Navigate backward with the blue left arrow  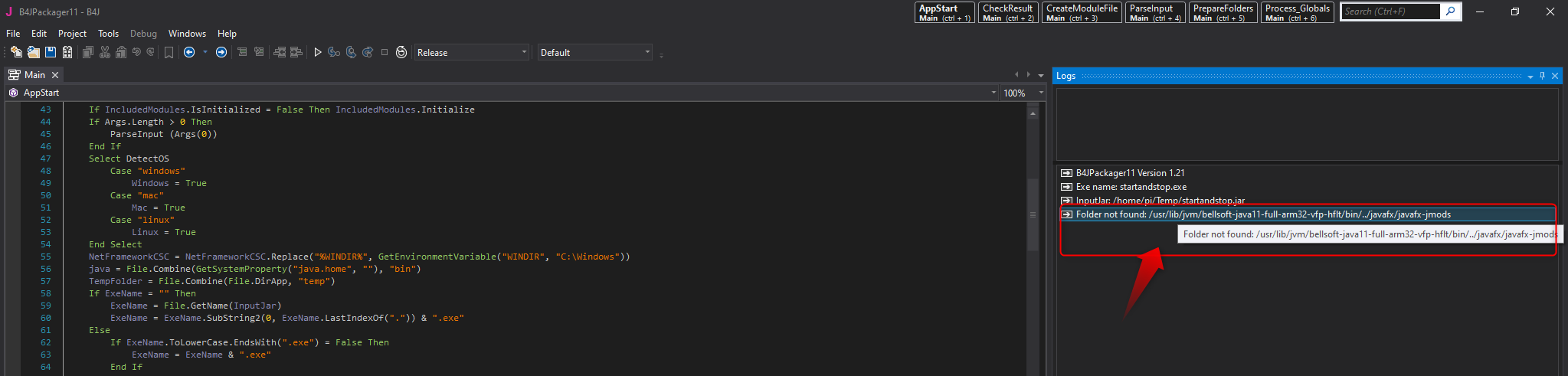click(x=189, y=53)
